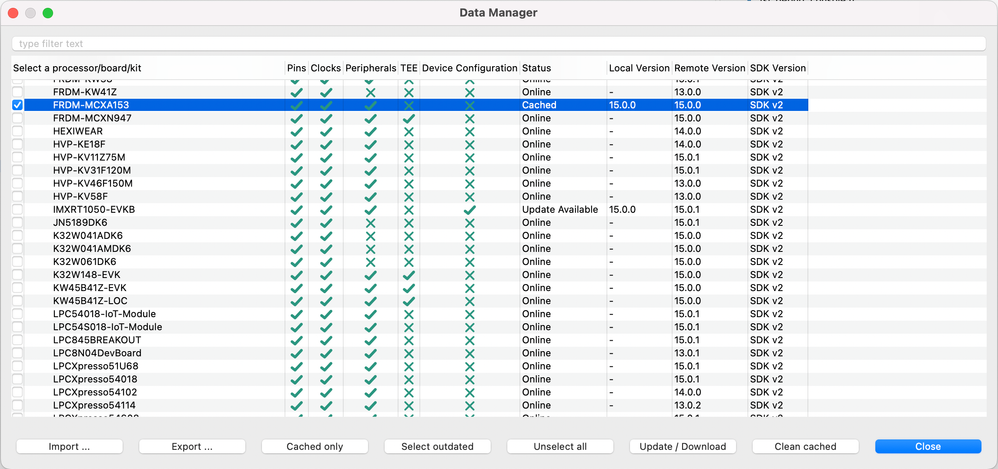
Task: Click the Peripherals cross icon for K32W061DK6
Action: tap(370, 262)
